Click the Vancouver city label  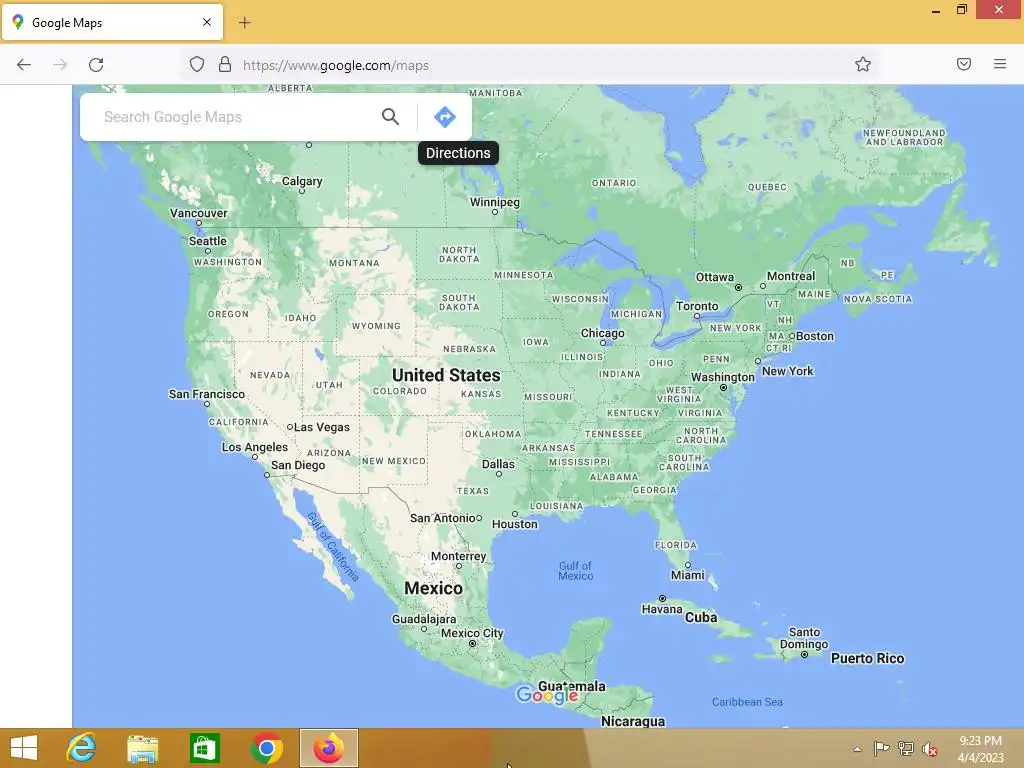click(199, 213)
